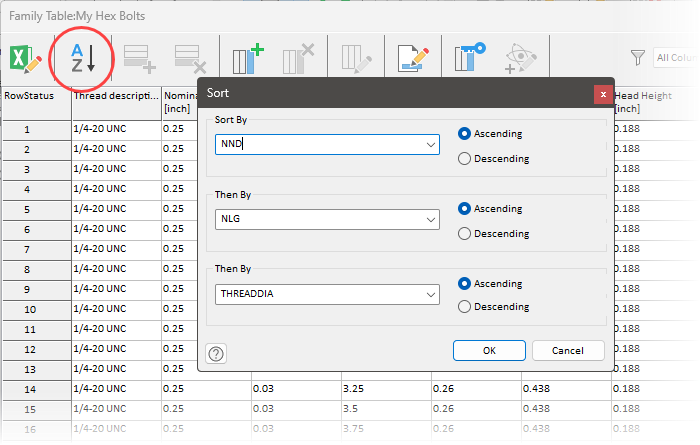This screenshot has height=445, width=700.
Task: Select row number 14 header
Action: (x=37, y=390)
